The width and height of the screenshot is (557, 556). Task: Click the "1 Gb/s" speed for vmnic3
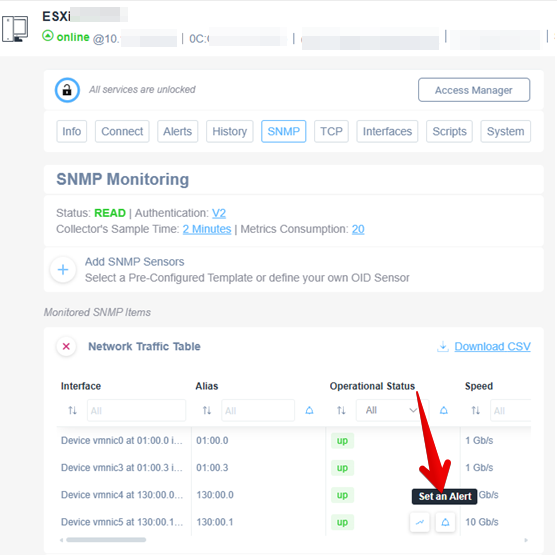click(479, 468)
